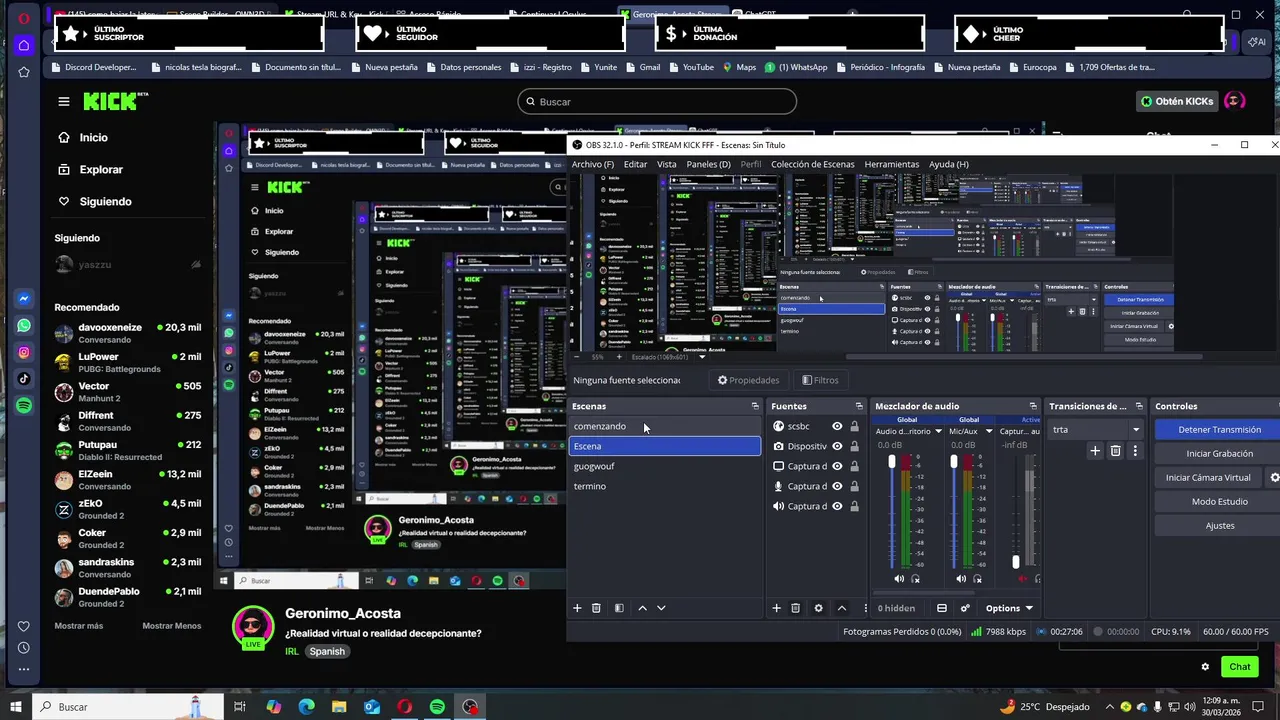Click the green Chat button on Kick
This screenshot has height=720, width=1280.
pyautogui.click(x=1240, y=667)
